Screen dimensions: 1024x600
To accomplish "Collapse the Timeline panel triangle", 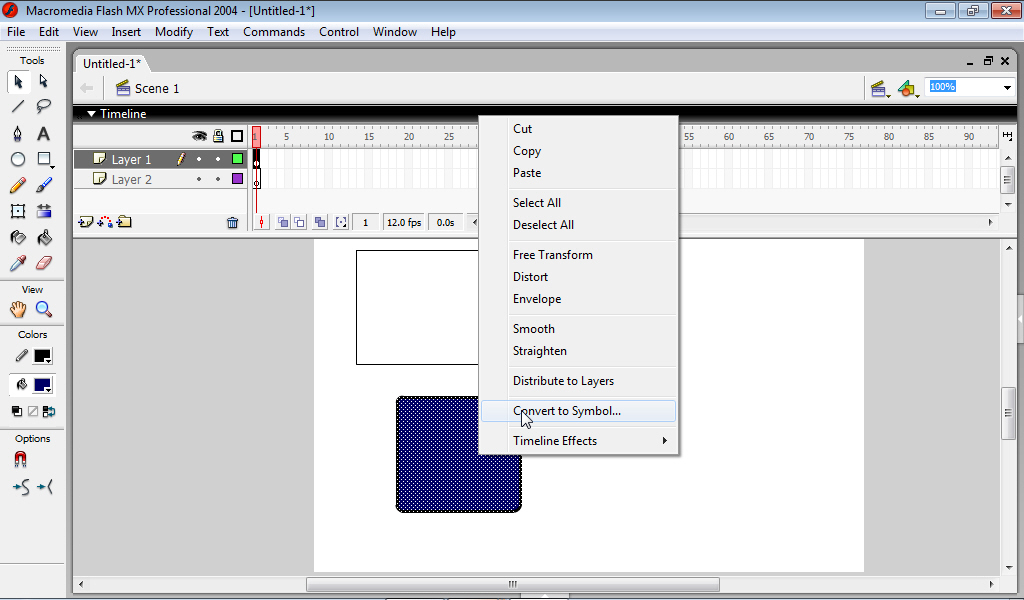I will point(91,114).
